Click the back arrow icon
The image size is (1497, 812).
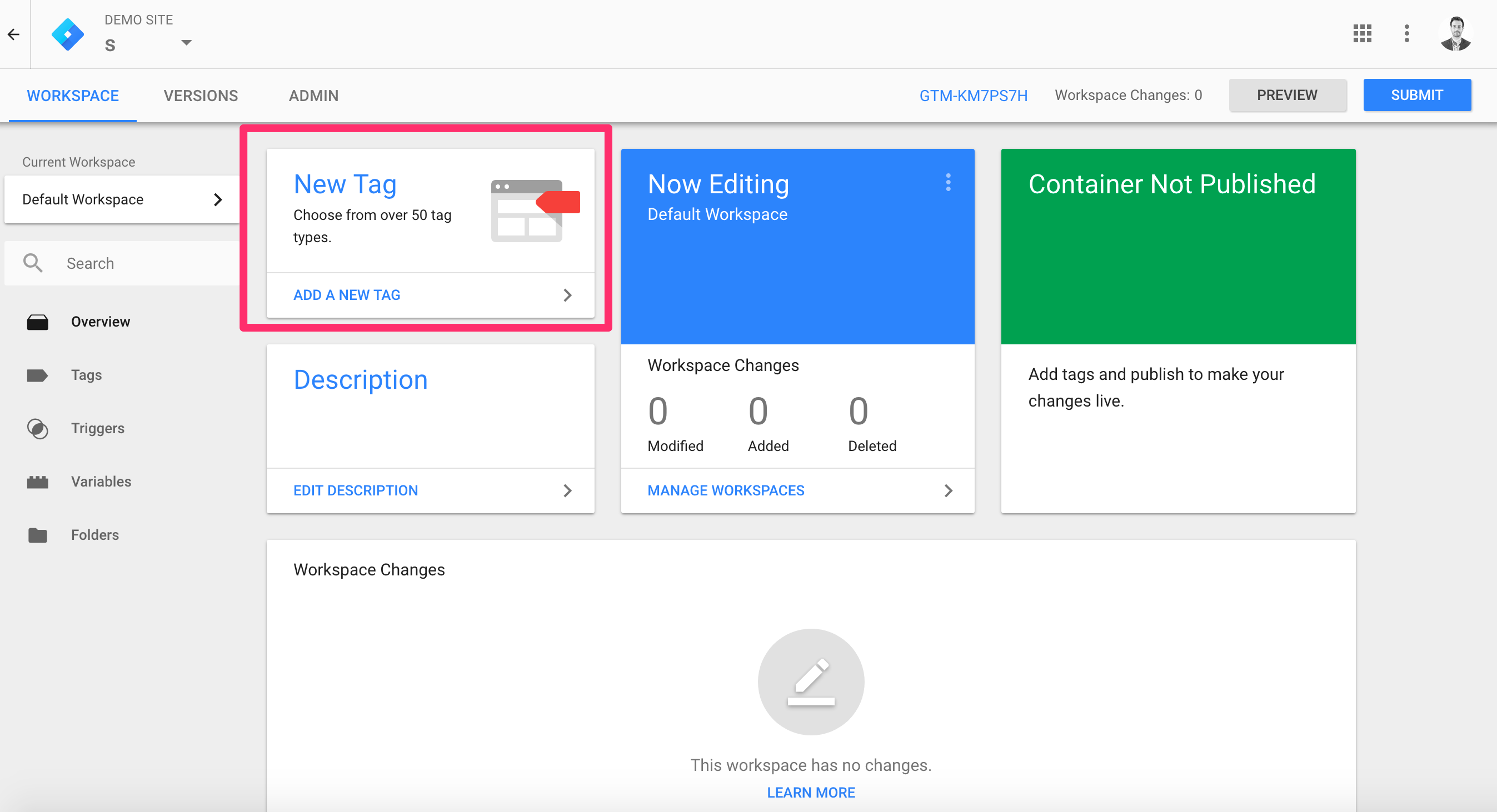click(14, 34)
